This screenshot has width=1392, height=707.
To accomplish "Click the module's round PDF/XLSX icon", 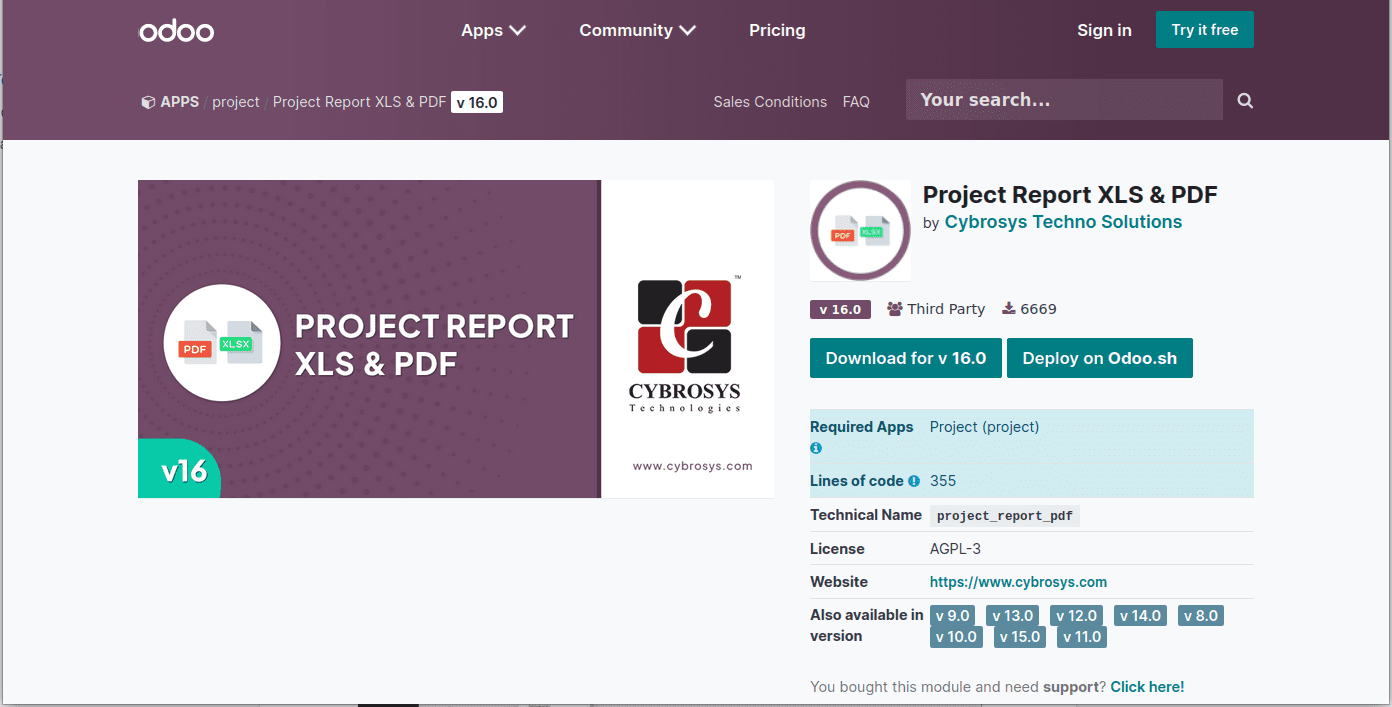I will click(x=860, y=231).
